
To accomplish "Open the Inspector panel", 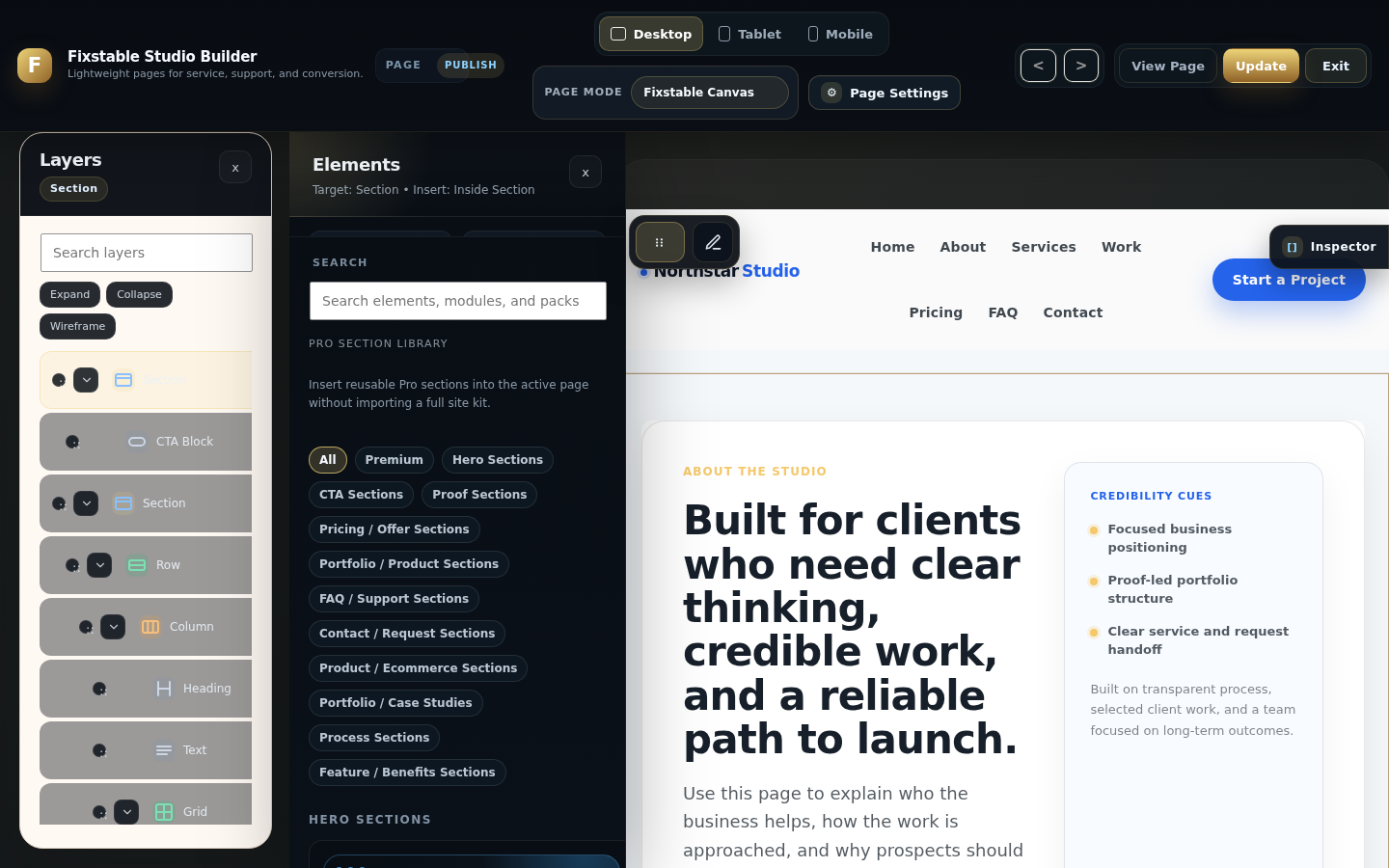I will [1329, 247].
